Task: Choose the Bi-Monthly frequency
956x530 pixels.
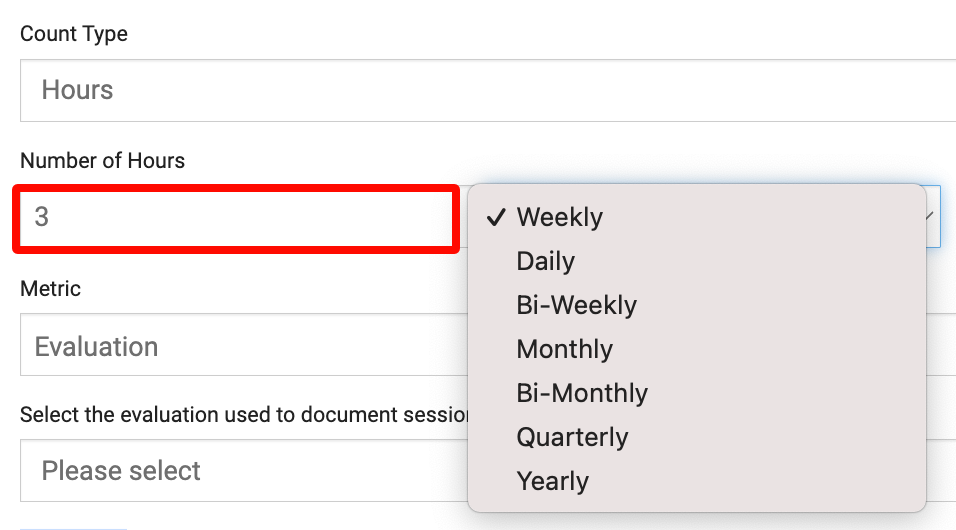Action: click(582, 393)
